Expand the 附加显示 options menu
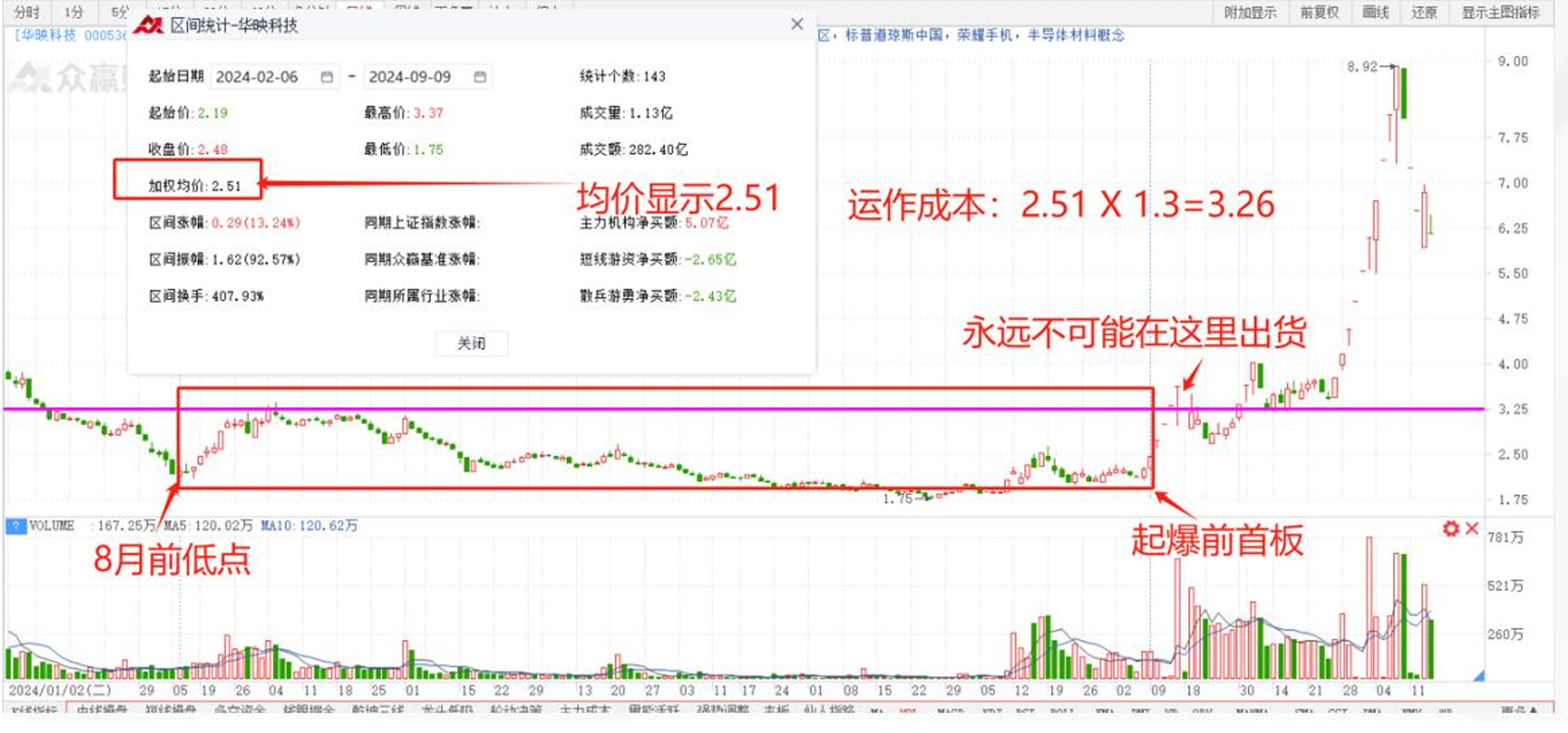The image size is (1568, 733). point(1250,13)
